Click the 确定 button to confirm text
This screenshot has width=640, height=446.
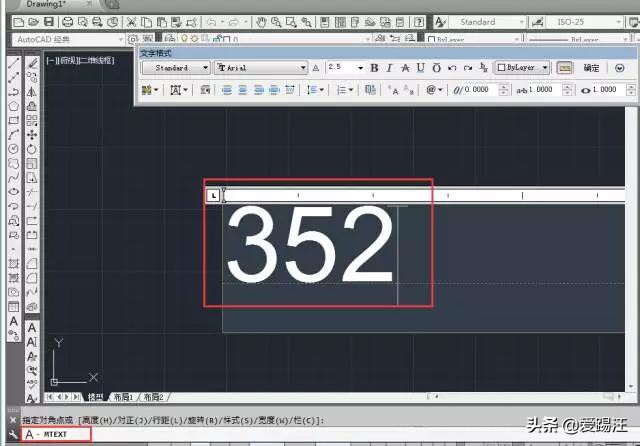point(591,68)
